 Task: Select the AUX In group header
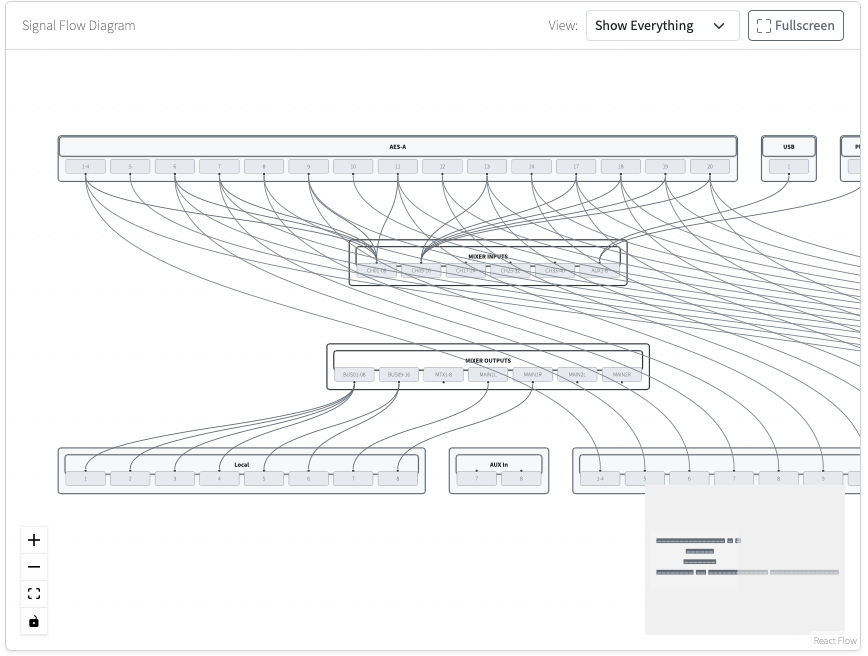[499, 464]
